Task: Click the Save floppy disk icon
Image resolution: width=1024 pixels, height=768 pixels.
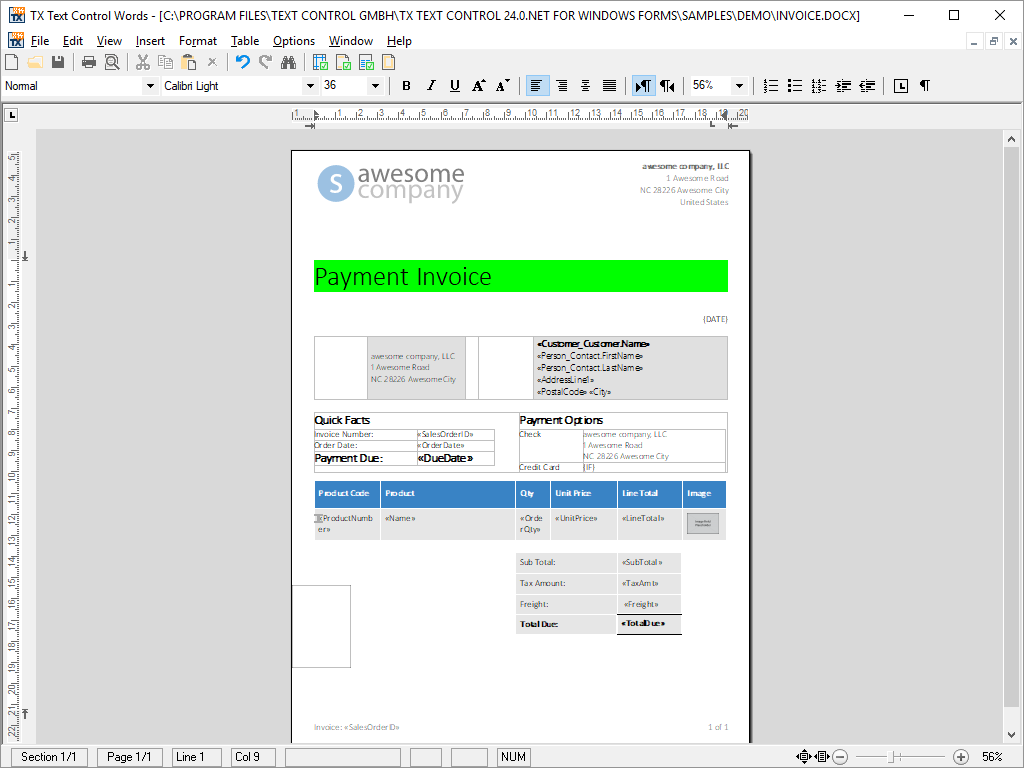Action: (58, 62)
